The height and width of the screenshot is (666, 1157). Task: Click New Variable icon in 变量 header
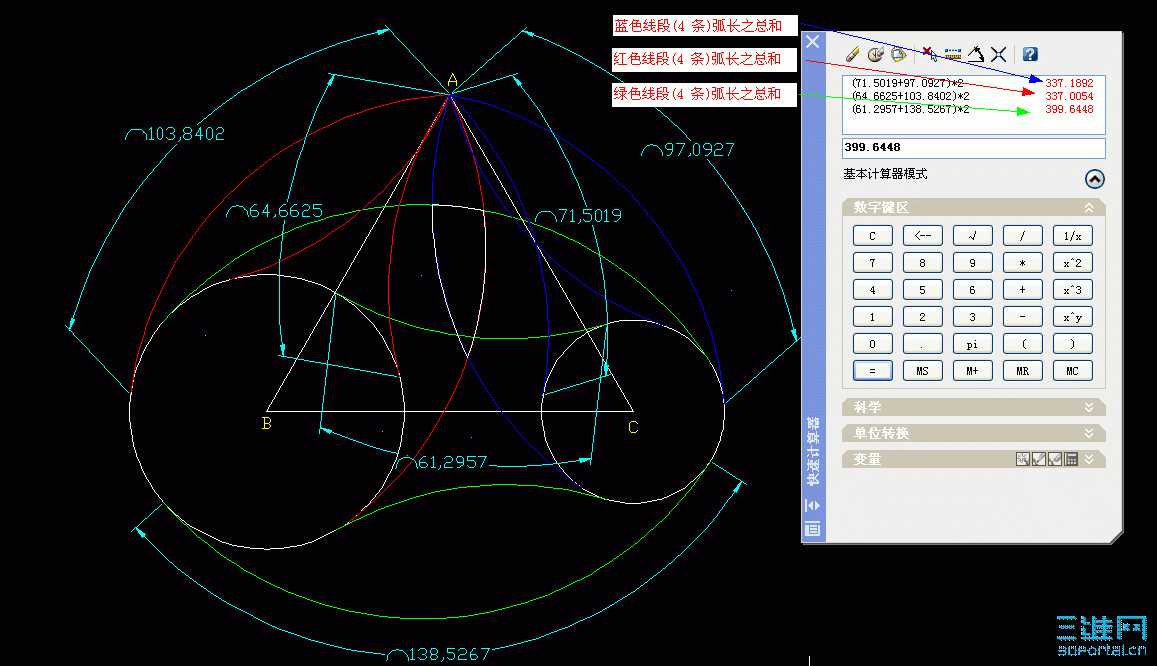click(x=1023, y=459)
